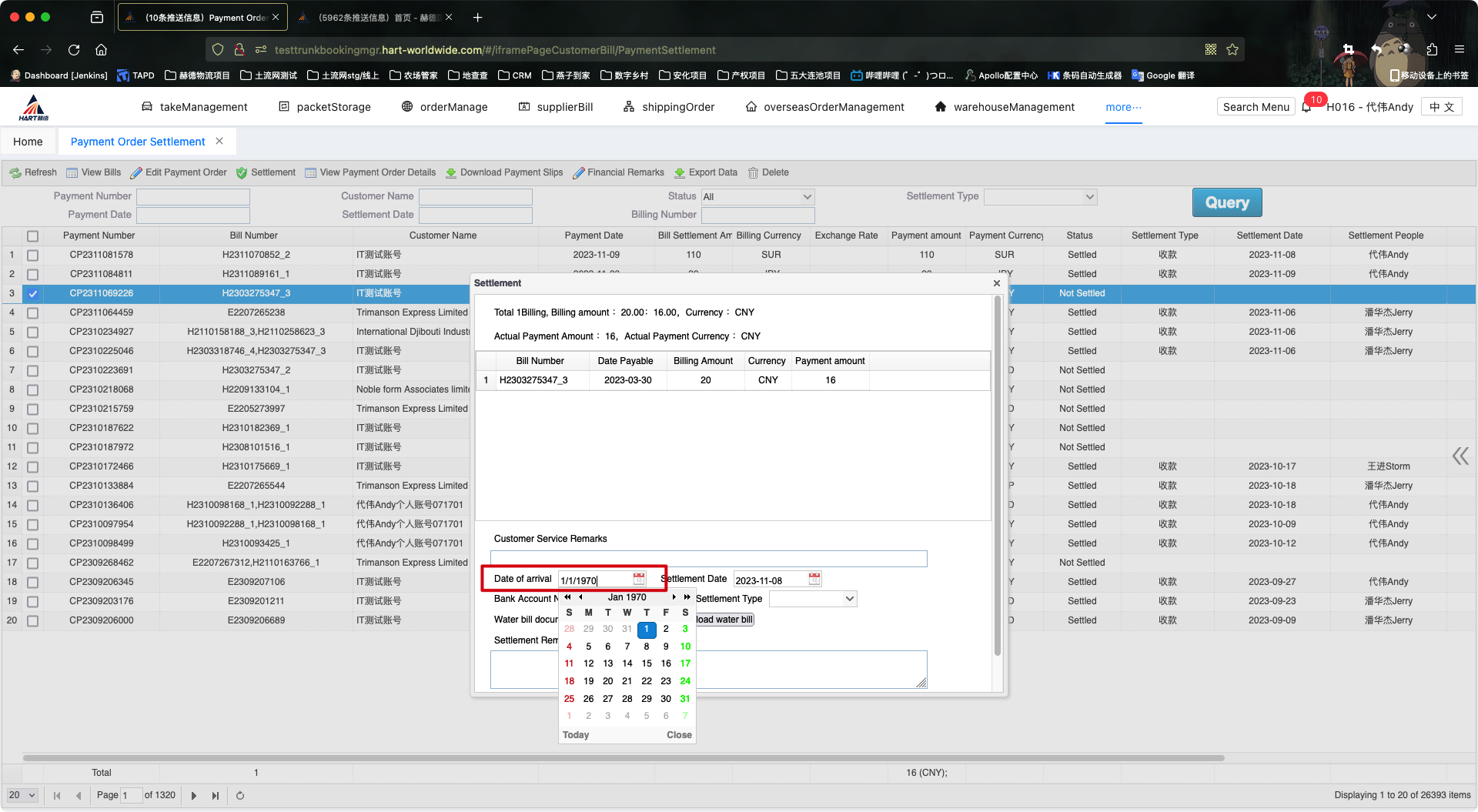The width and height of the screenshot is (1478, 812).
Task: Click the Customer Service Remarks field
Action: (708, 559)
